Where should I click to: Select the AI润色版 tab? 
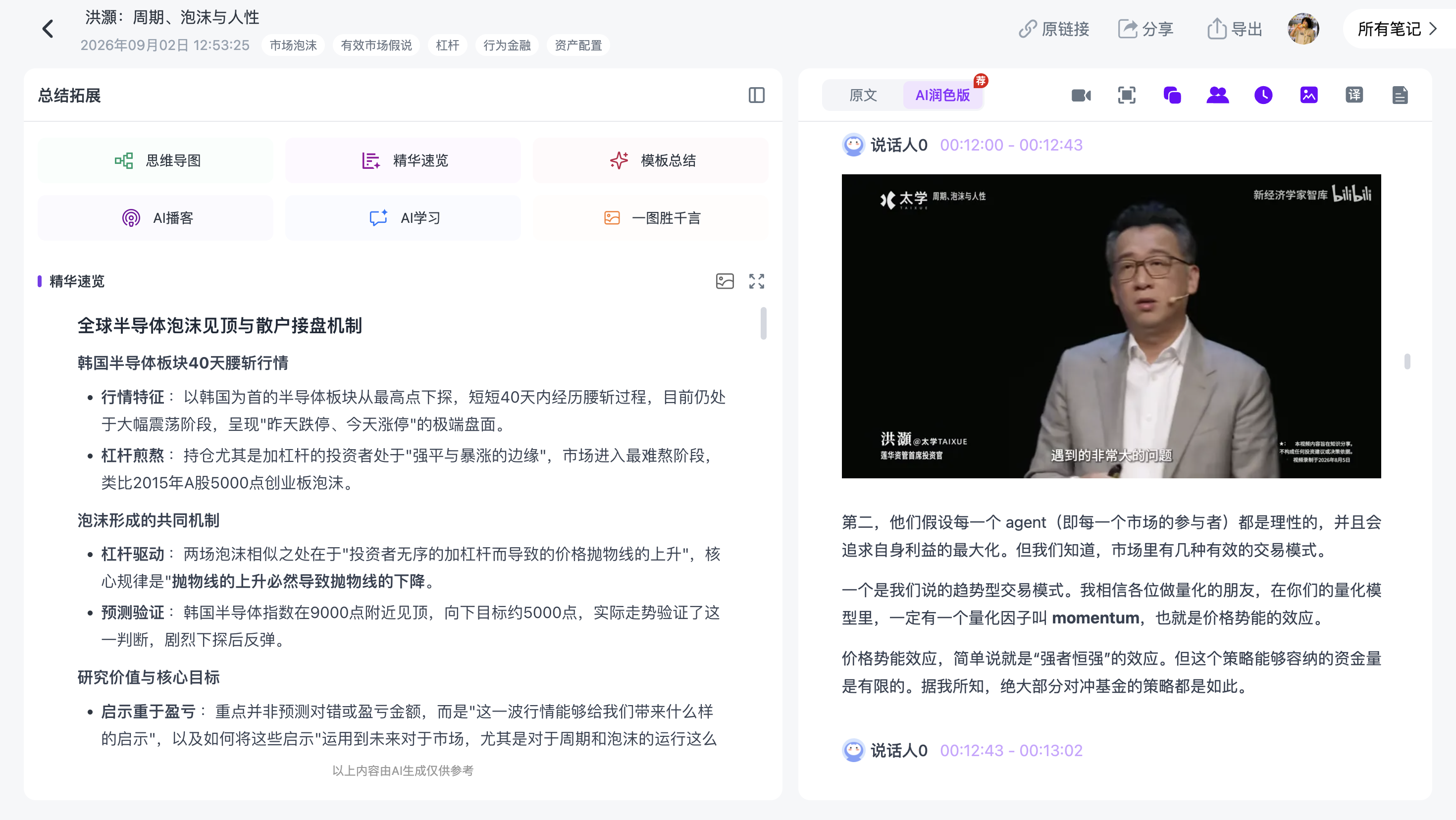coord(942,96)
